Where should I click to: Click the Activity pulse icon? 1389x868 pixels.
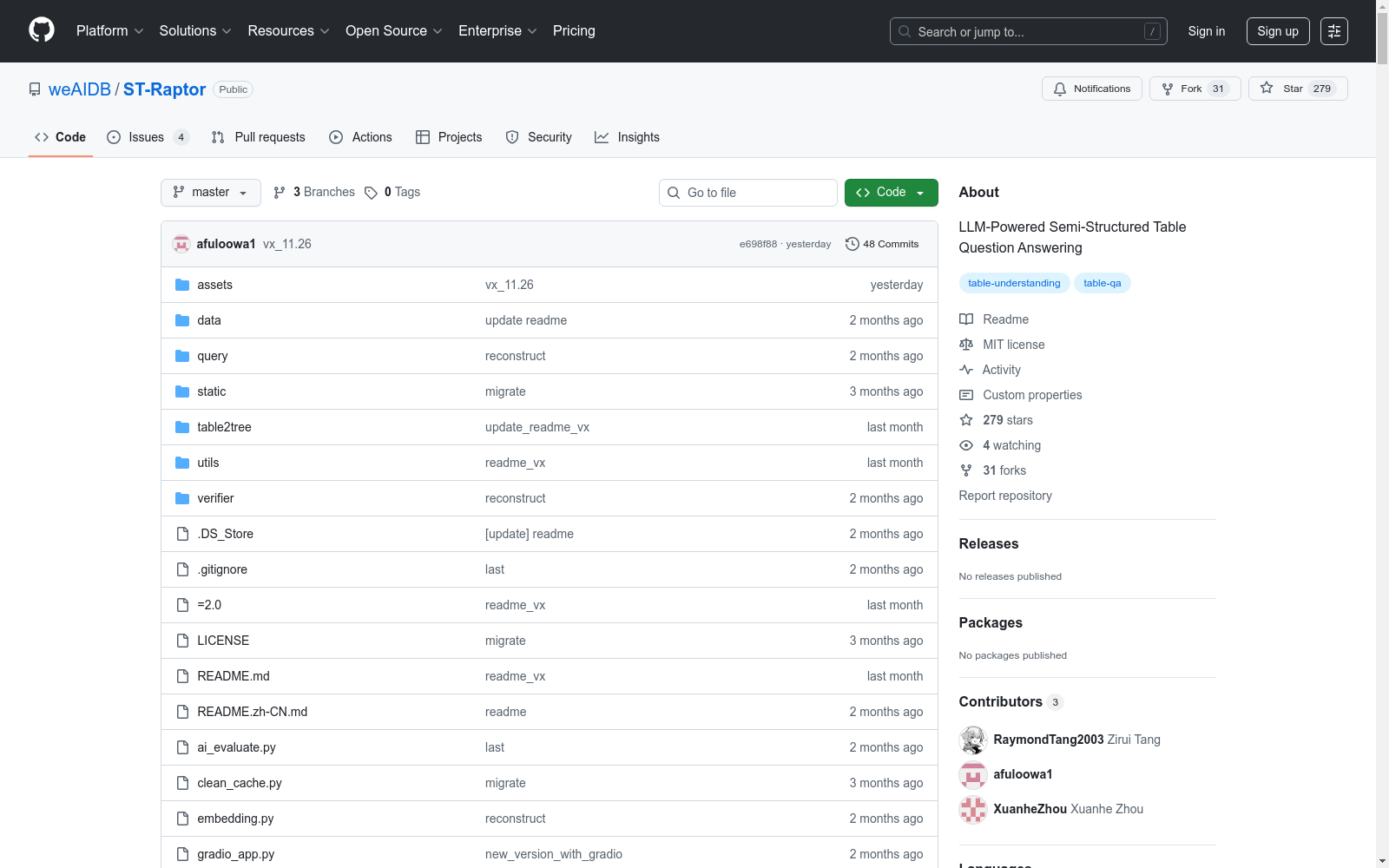pos(966,370)
